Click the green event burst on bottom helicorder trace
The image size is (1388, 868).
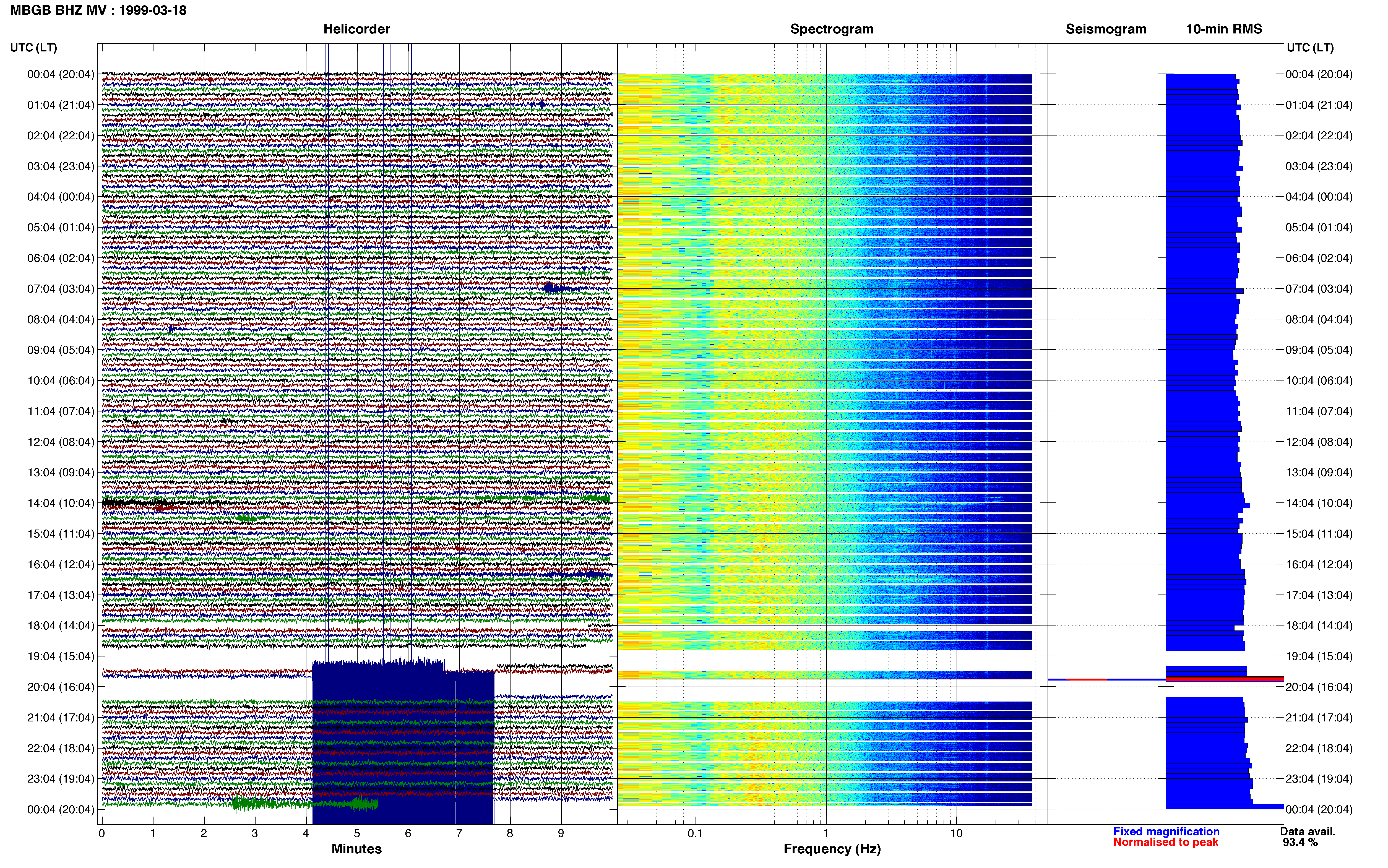(304, 803)
